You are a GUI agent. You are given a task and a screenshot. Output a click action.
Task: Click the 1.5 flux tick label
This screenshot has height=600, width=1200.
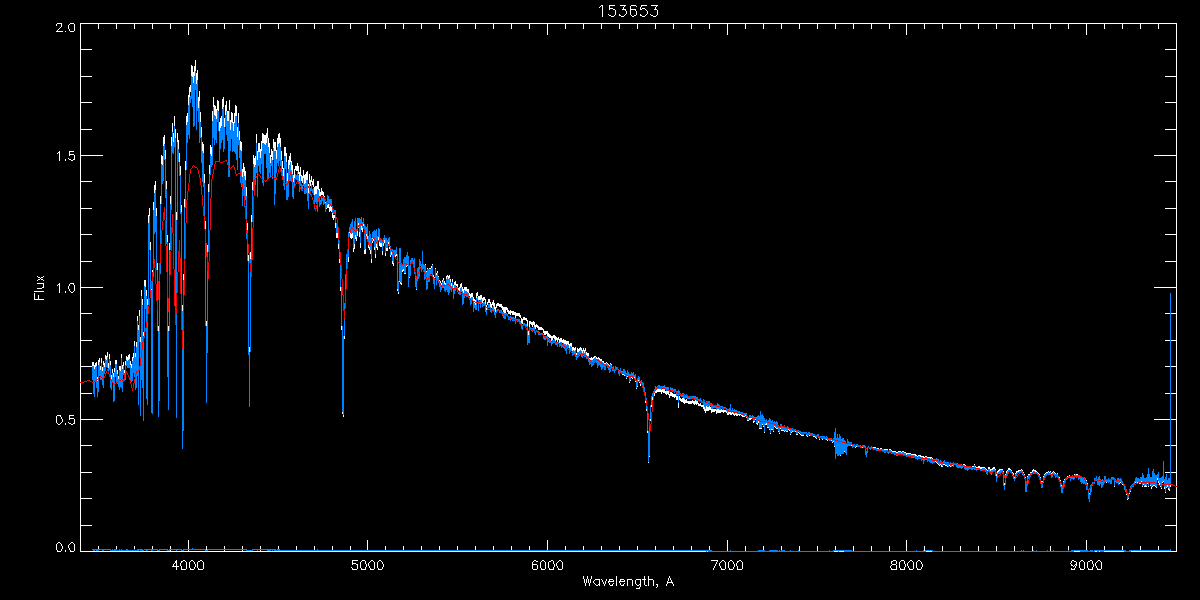tap(65, 156)
